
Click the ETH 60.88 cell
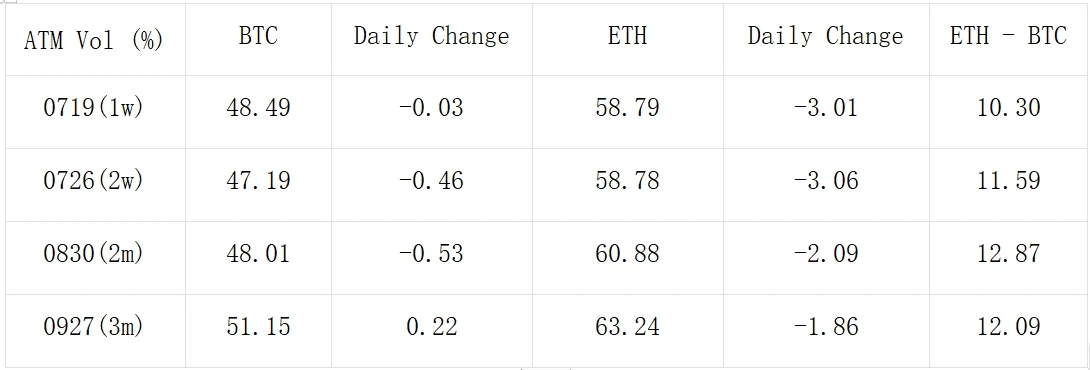(627, 257)
